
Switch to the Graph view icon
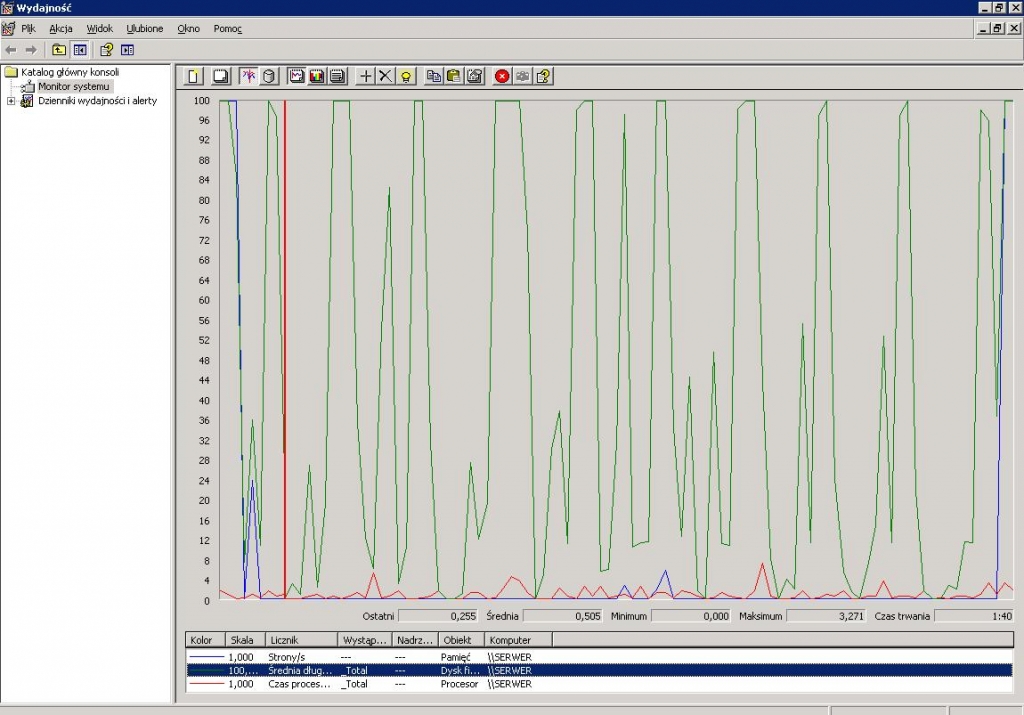click(296, 76)
